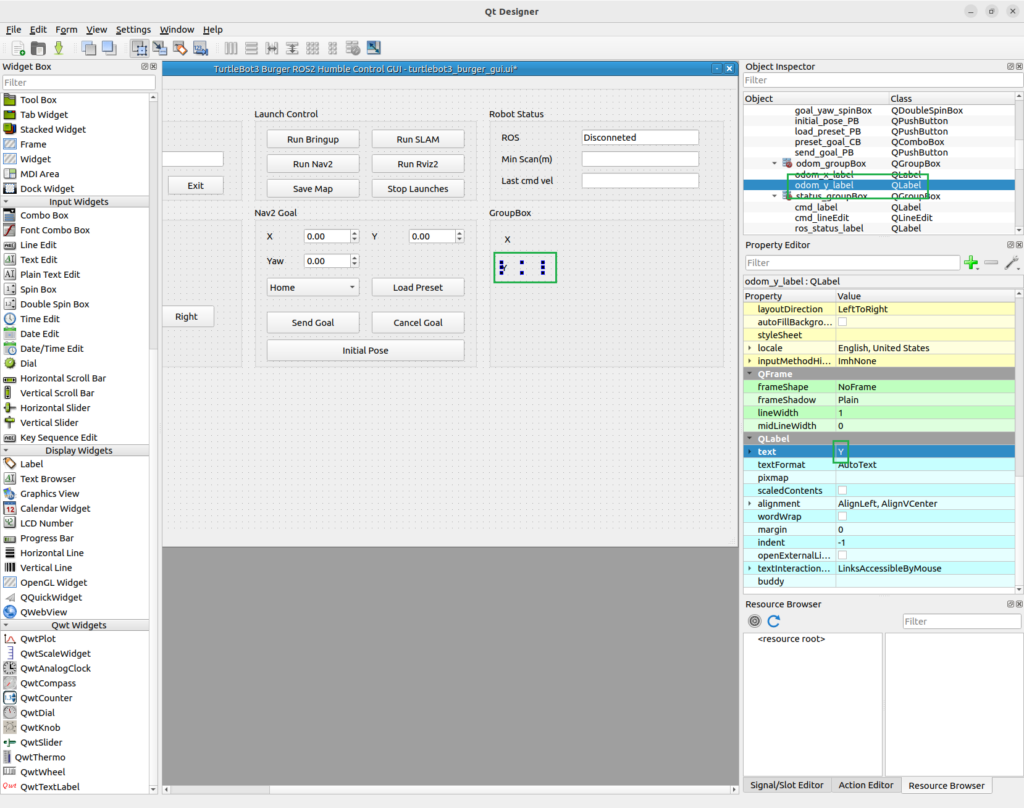
Task: Select QwtCompass widget in Widget Box
Action: point(48,683)
